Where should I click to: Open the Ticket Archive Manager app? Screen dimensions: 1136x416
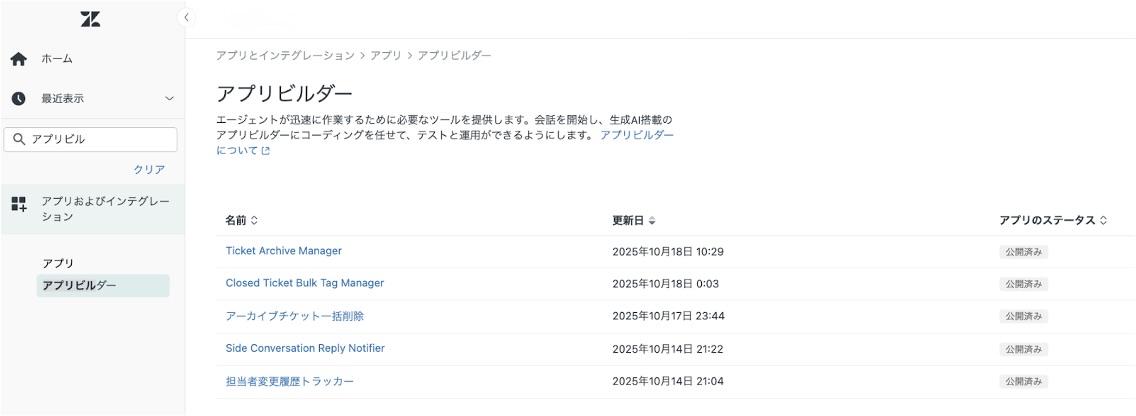coord(284,251)
